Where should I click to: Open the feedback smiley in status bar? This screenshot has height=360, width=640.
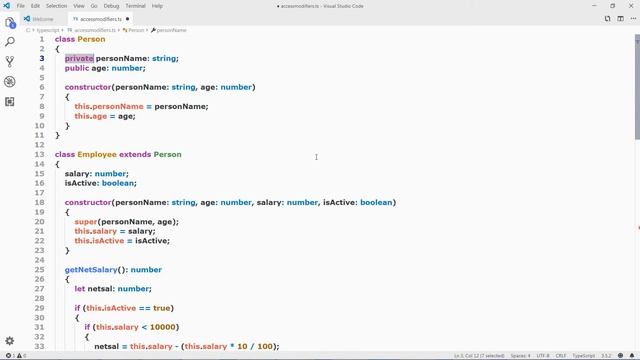pos(620,356)
